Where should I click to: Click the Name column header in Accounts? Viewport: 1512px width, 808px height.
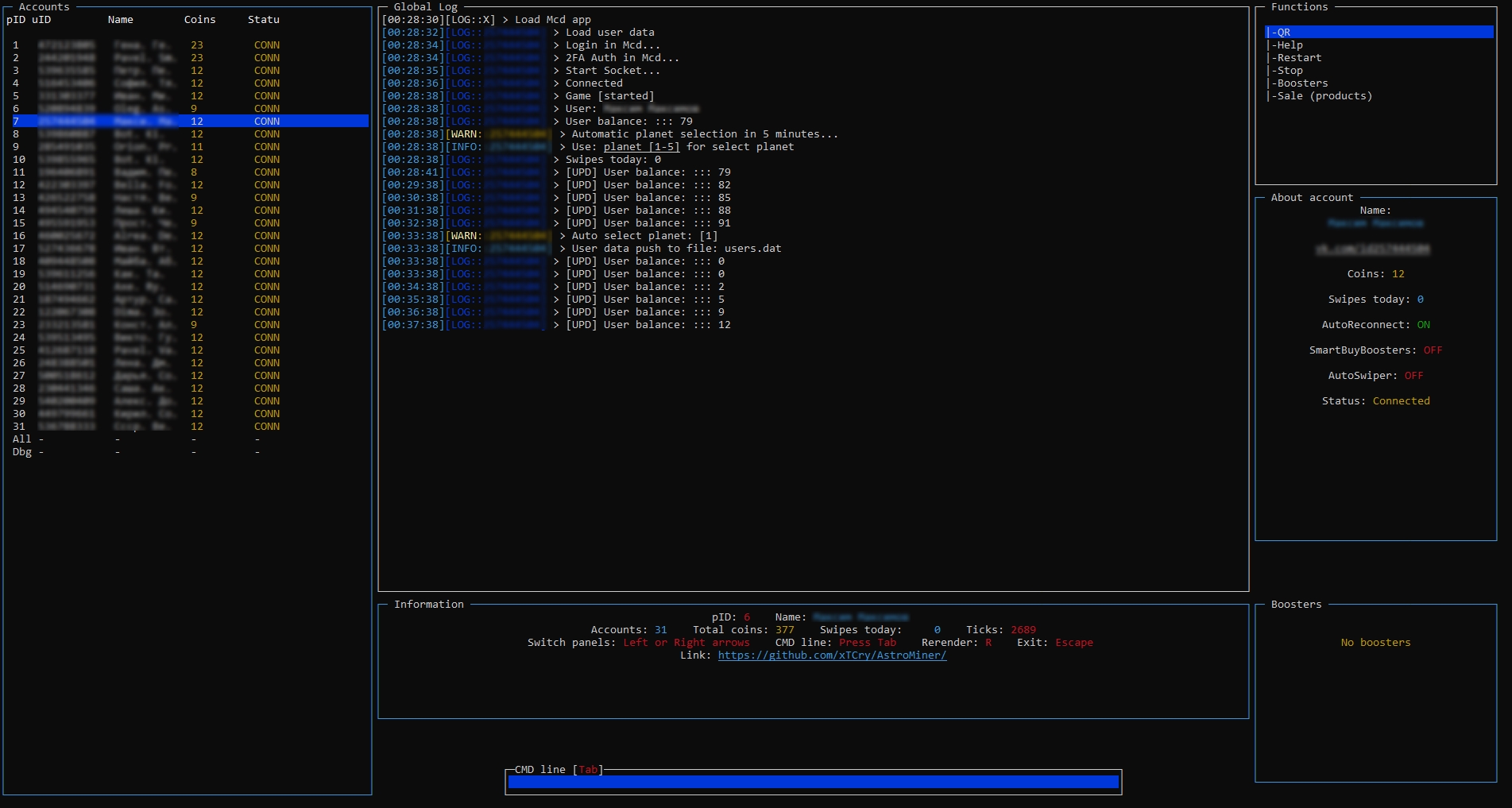[121, 20]
